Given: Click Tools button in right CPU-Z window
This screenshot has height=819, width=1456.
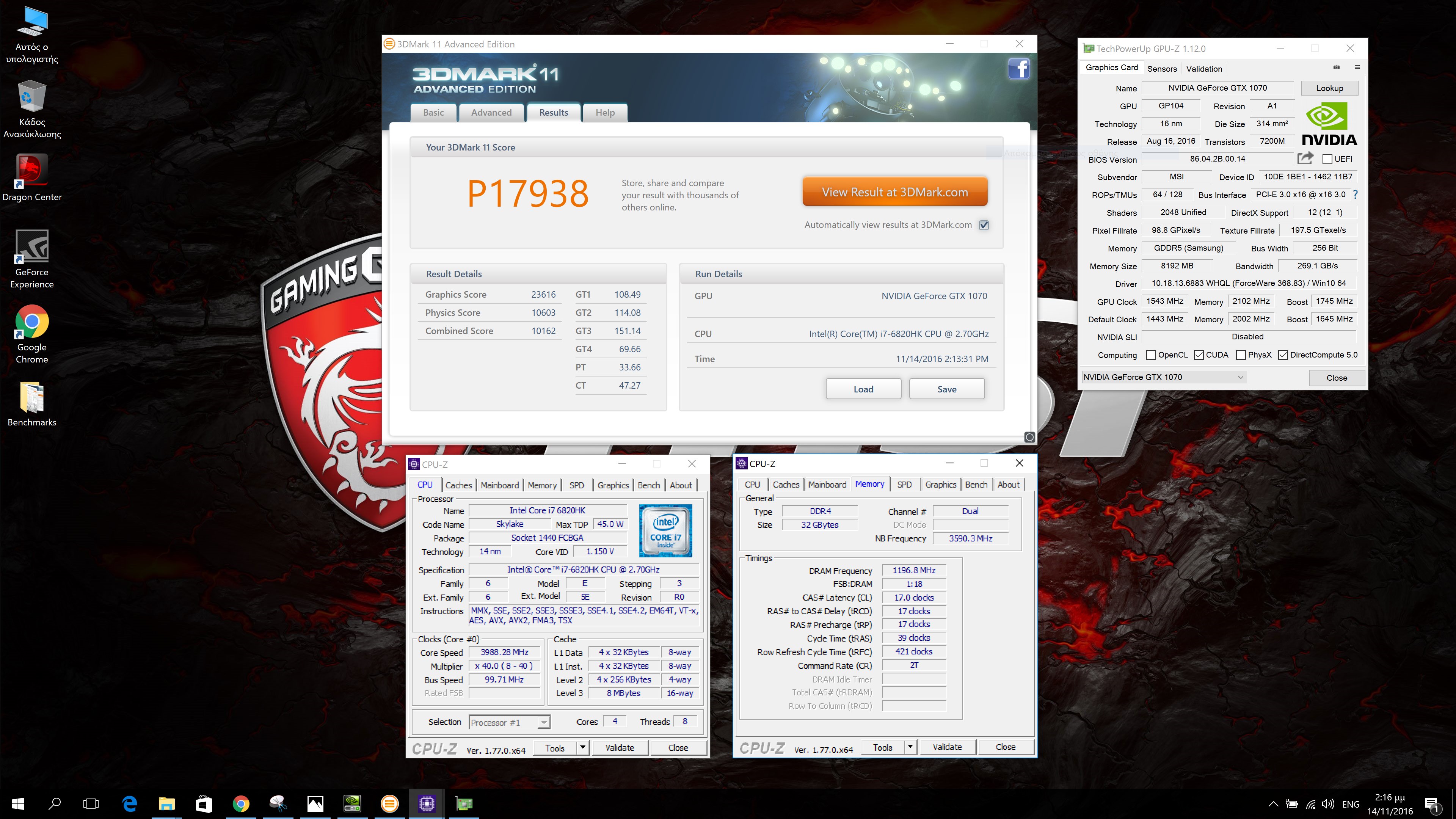Looking at the screenshot, I should [882, 747].
